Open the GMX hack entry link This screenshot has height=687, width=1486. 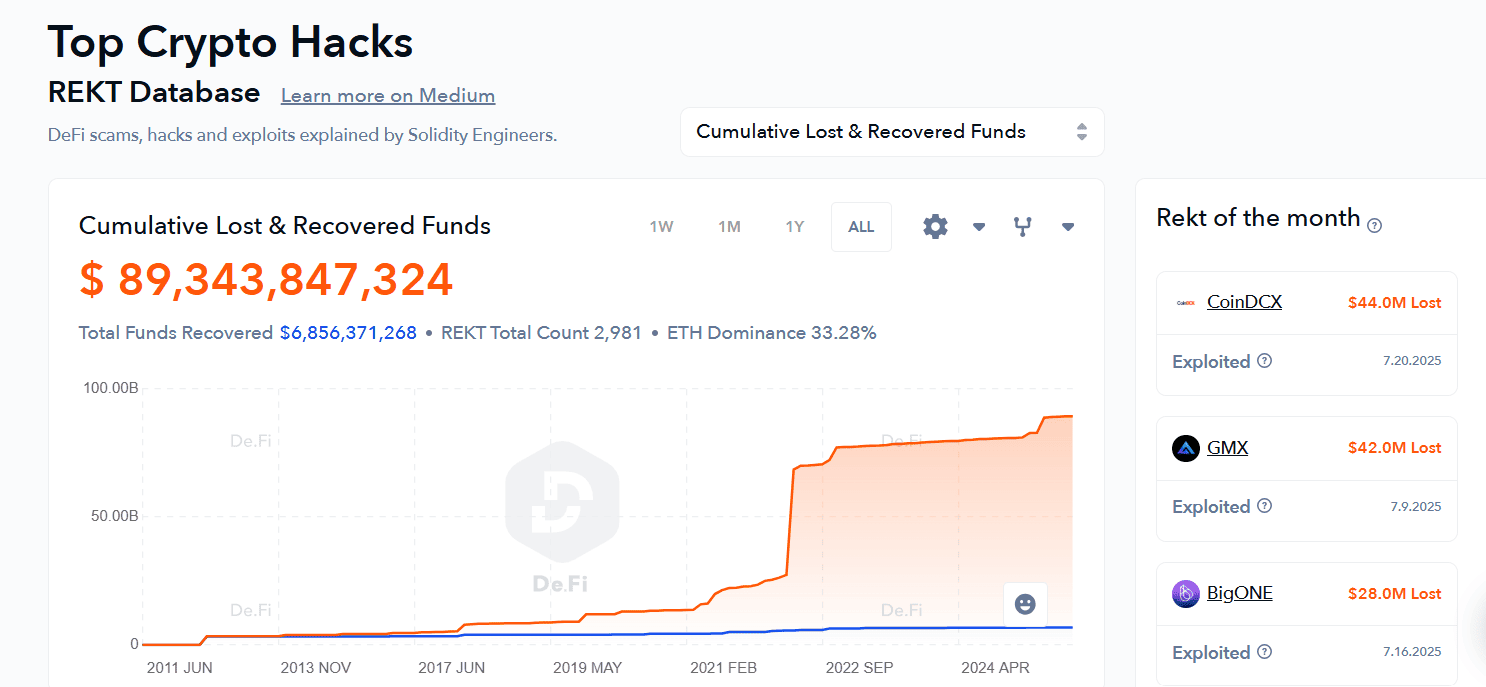[x=1227, y=447]
